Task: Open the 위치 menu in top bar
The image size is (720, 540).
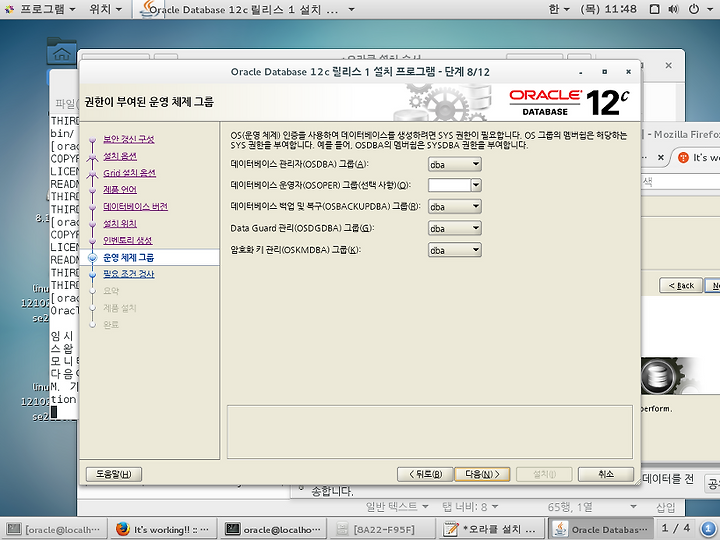Action: pyautogui.click(x=106, y=9)
